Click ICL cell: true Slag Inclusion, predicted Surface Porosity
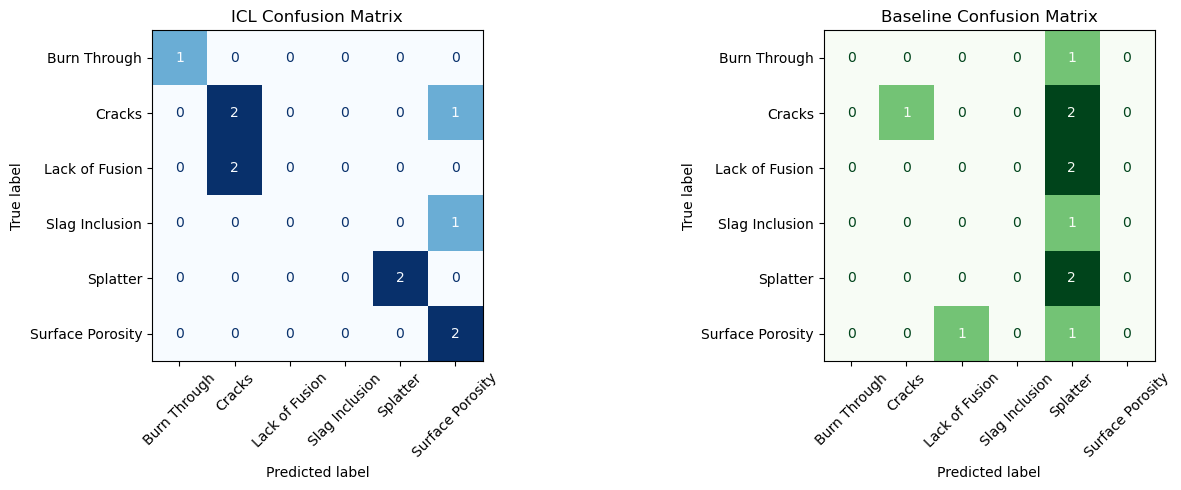1181x490 pixels. pos(455,222)
